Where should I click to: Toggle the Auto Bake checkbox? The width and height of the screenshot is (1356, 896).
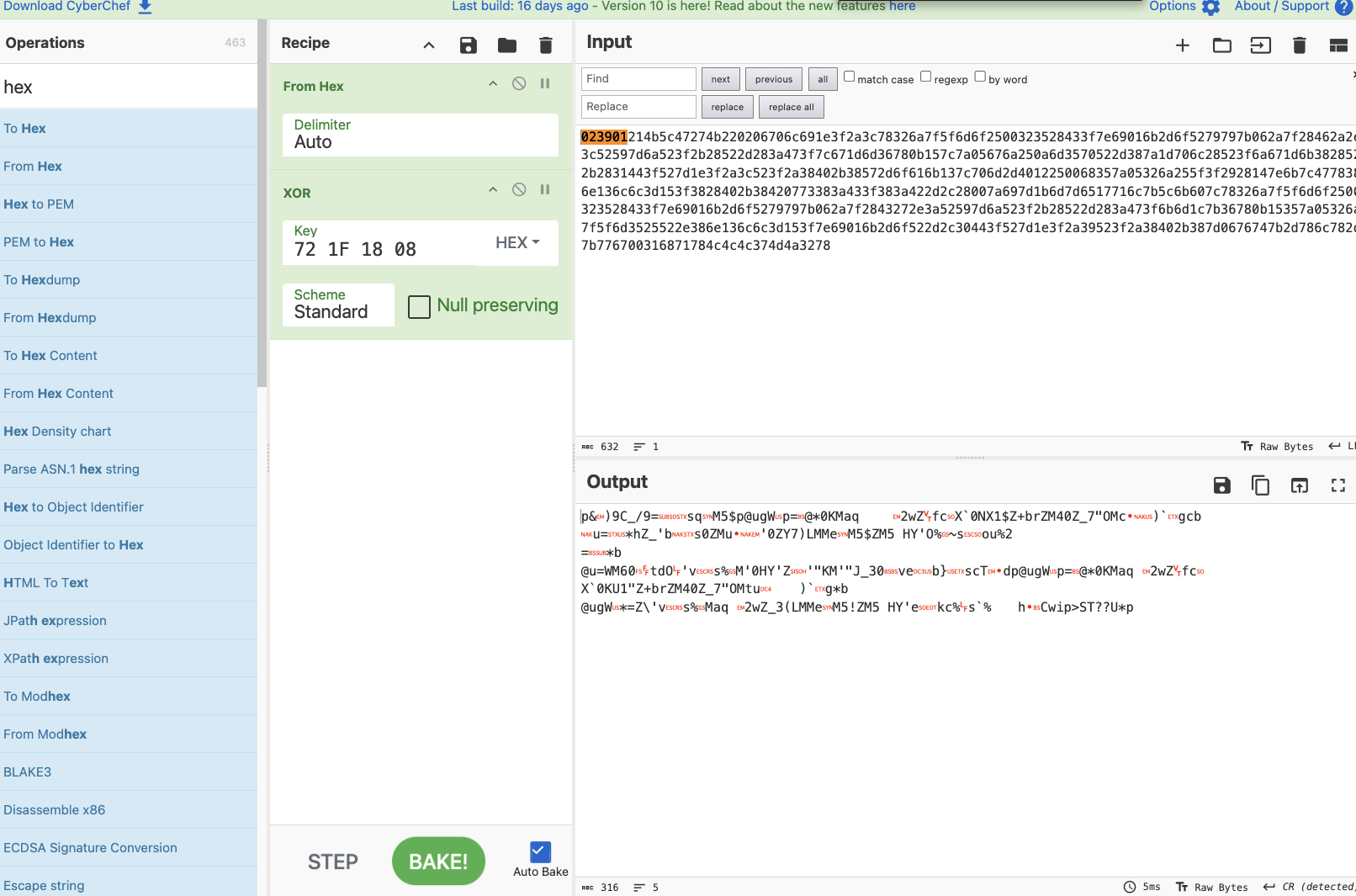(x=541, y=851)
